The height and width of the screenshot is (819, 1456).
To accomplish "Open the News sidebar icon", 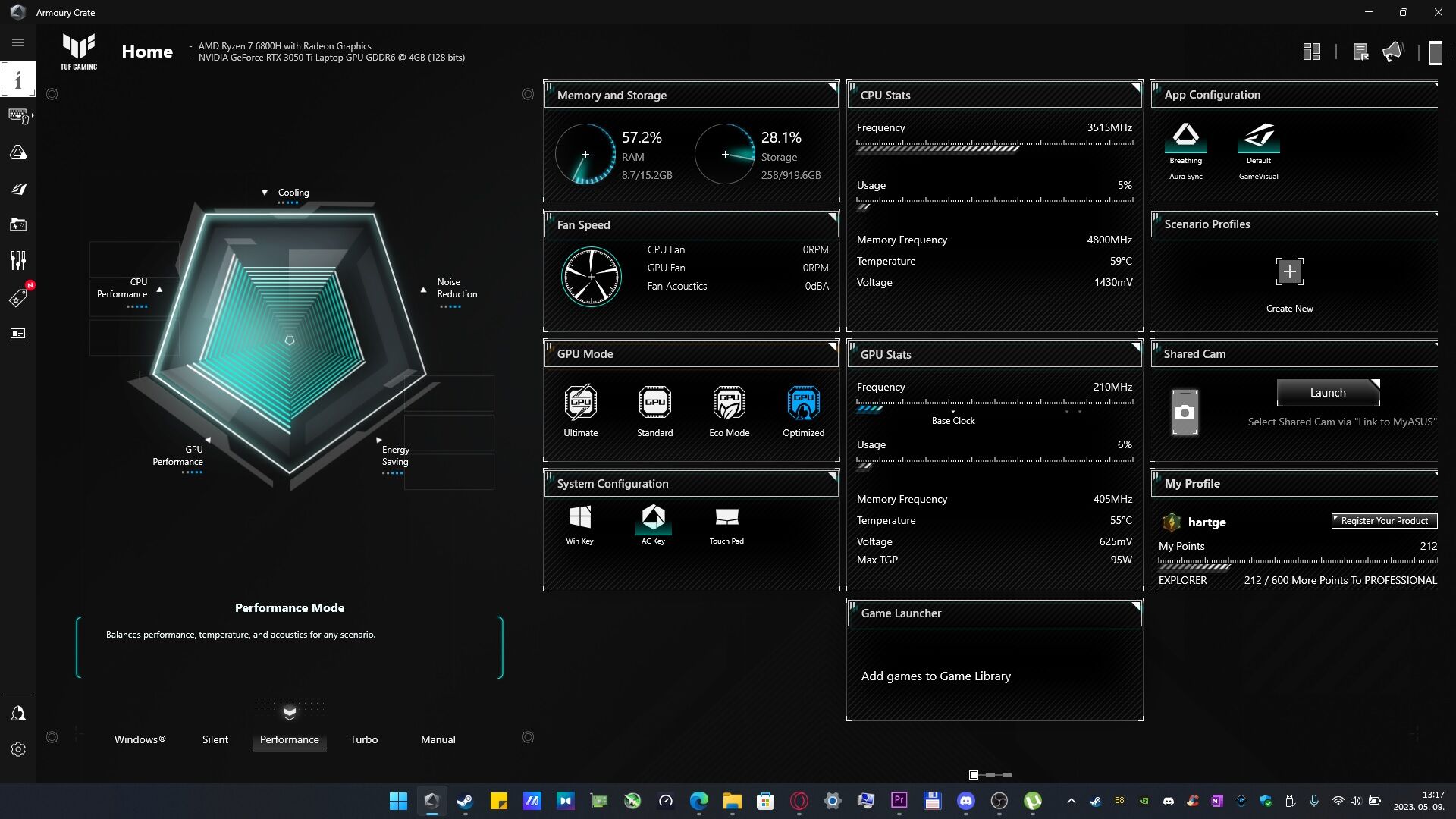I will point(18,334).
